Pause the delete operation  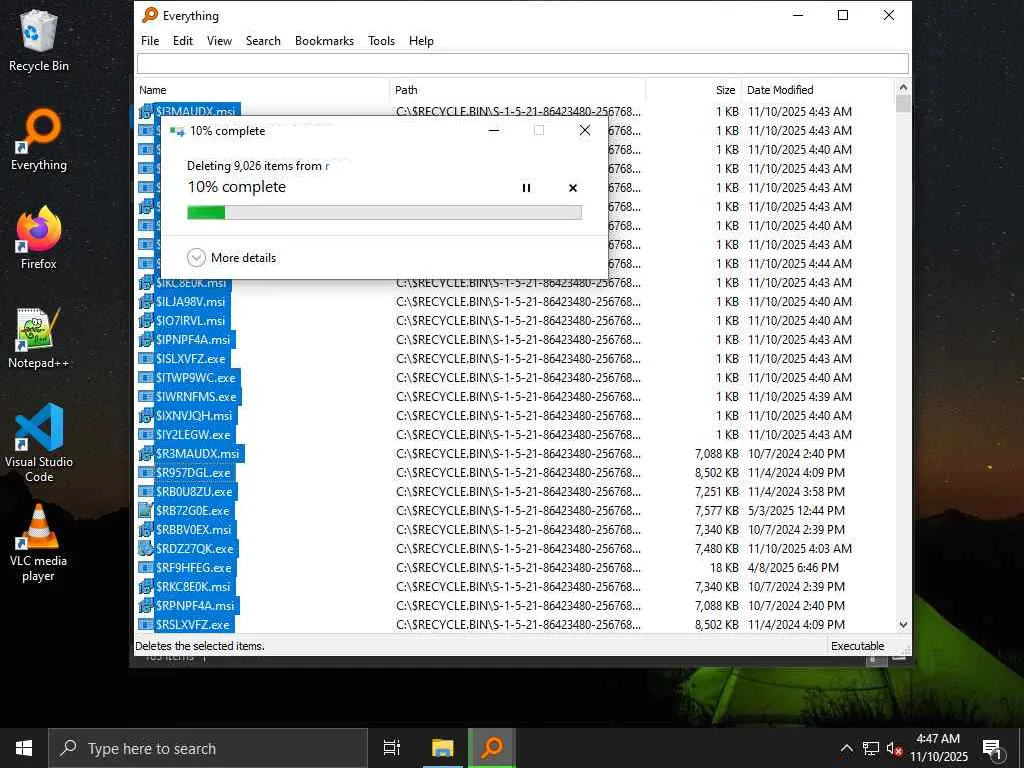pyautogui.click(x=526, y=188)
